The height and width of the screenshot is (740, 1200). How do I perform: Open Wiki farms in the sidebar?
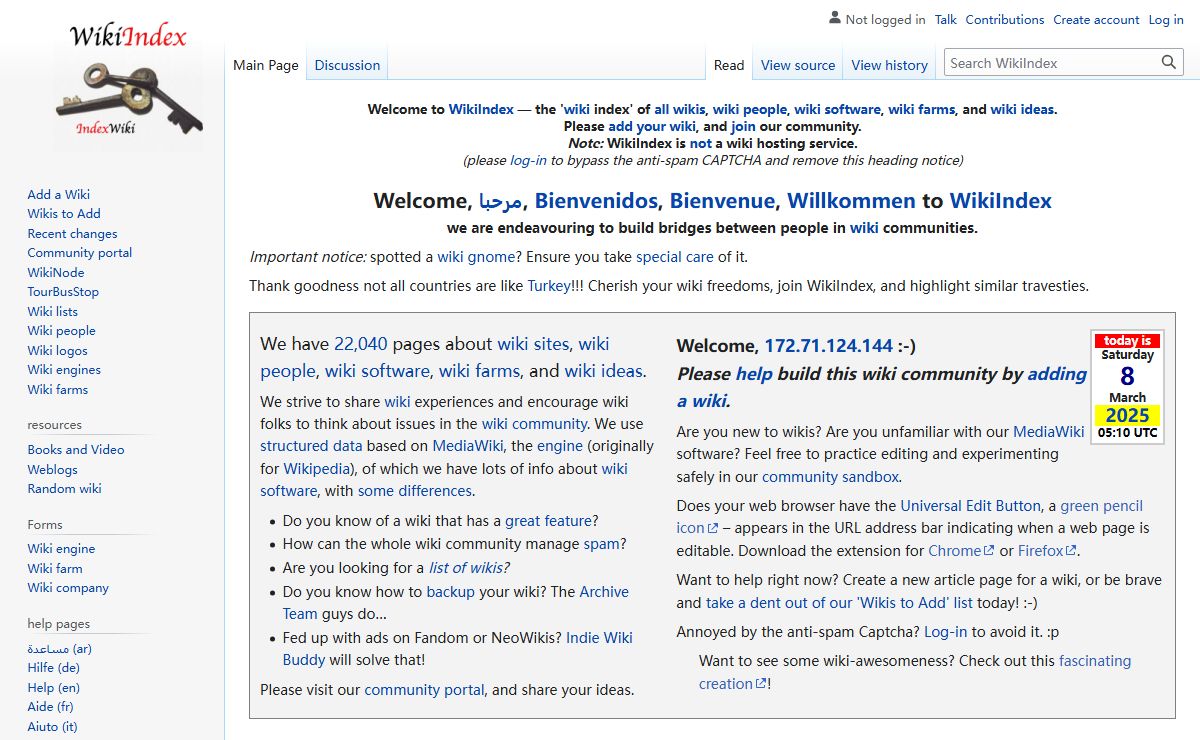tap(58, 389)
